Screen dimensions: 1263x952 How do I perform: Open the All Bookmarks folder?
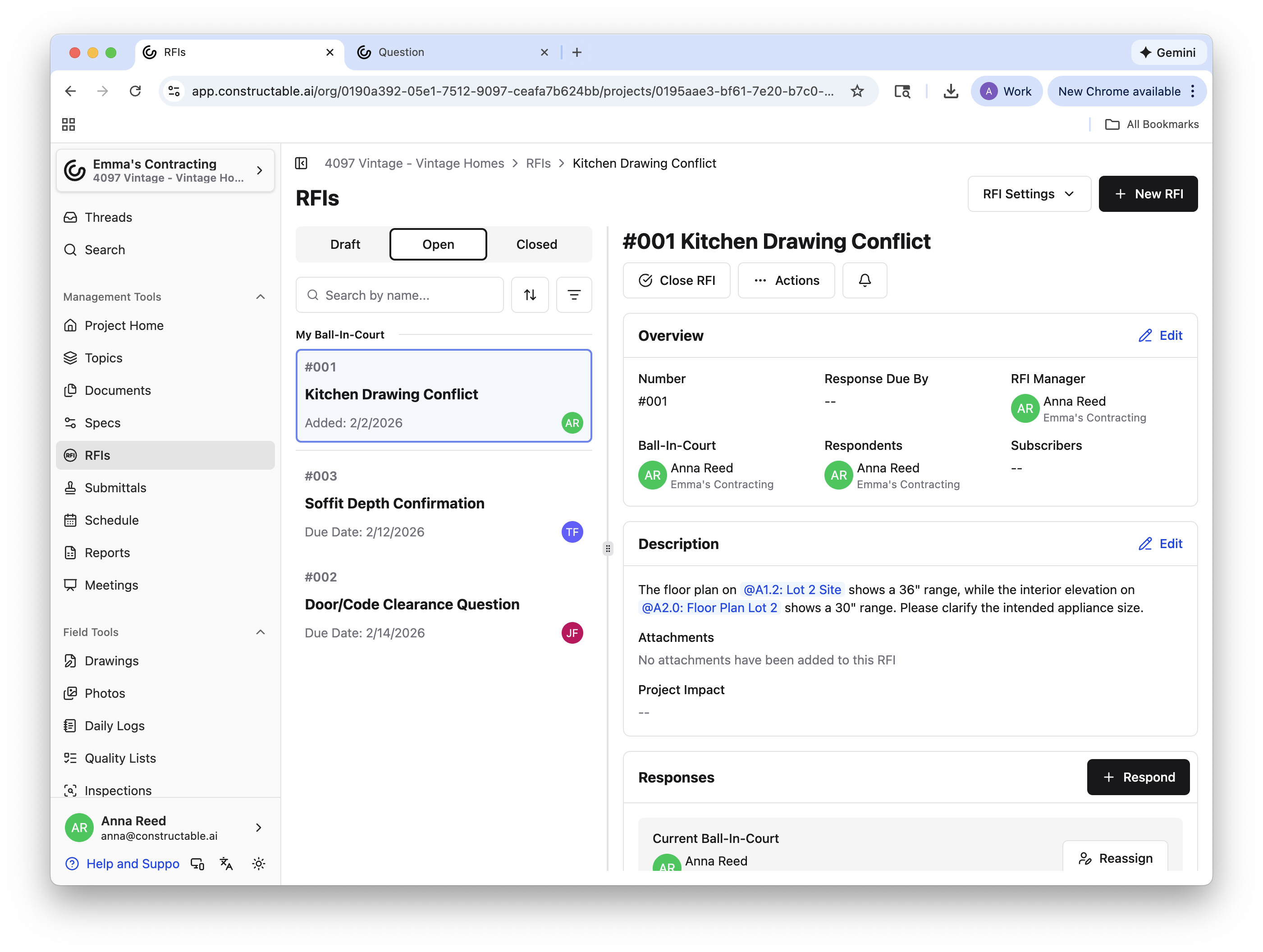[x=1152, y=124]
